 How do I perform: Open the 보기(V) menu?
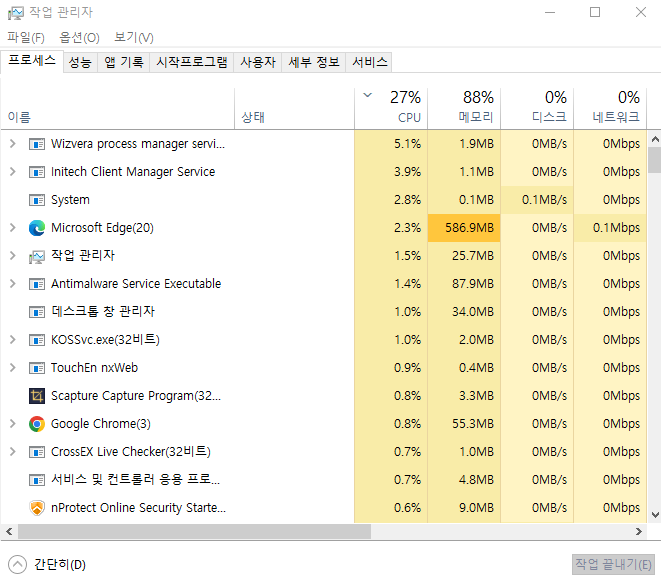(134, 38)
